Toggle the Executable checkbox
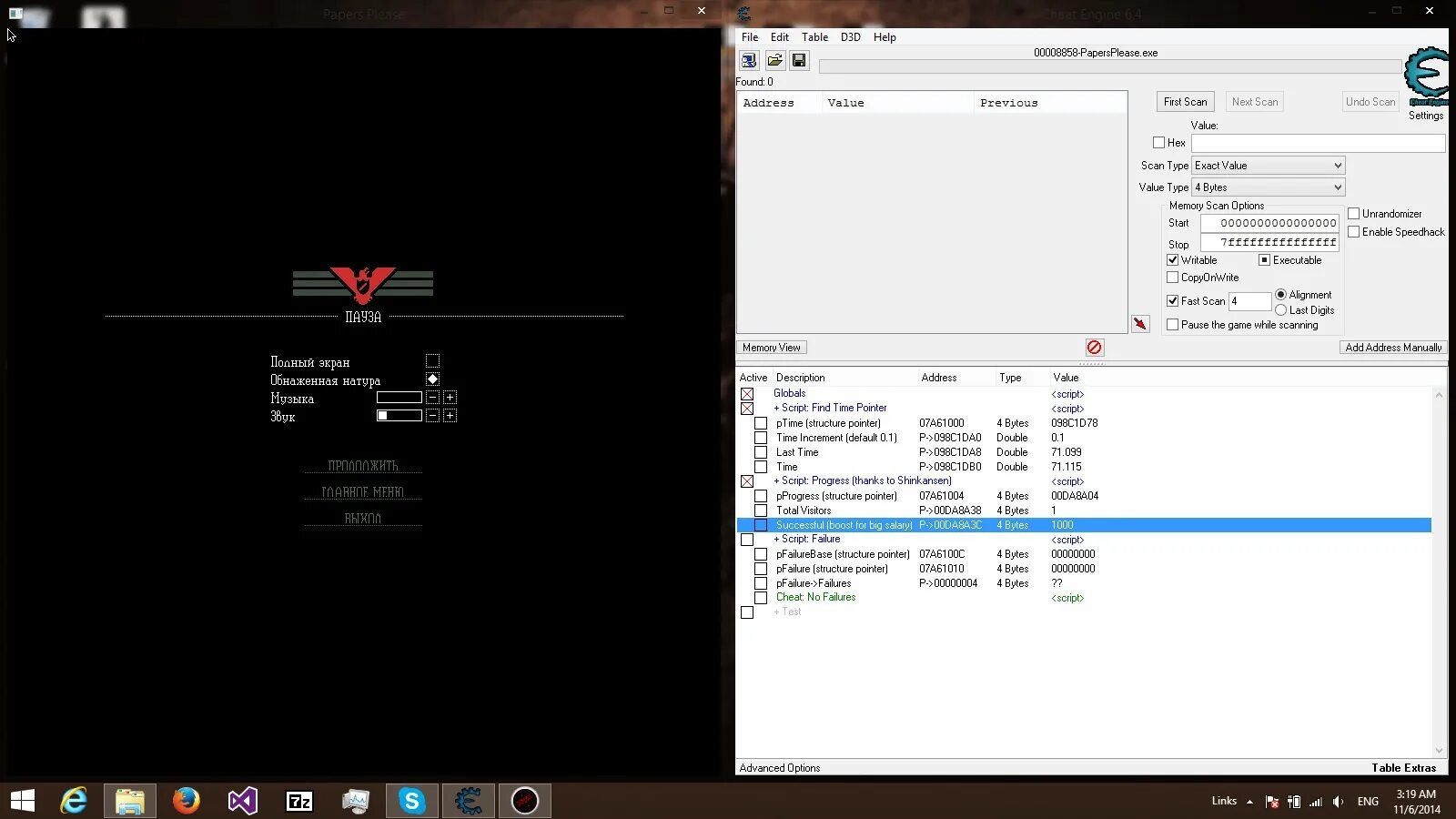Image resolution: width=1456 pixels, height=819 pixels. (x=1264, y=260)
